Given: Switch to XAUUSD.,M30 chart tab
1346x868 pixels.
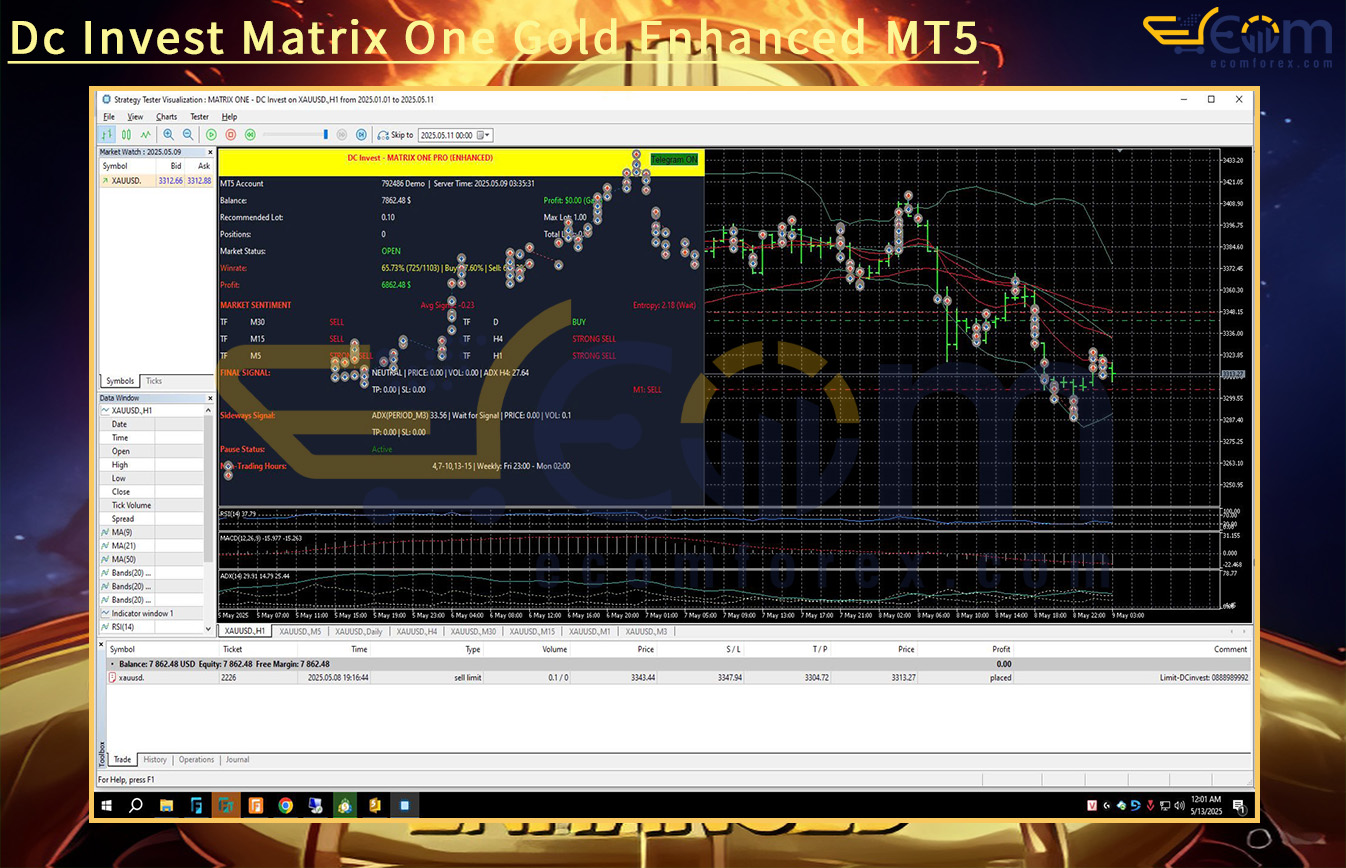Looking at the screenshot, I should [x=474, y=631].
